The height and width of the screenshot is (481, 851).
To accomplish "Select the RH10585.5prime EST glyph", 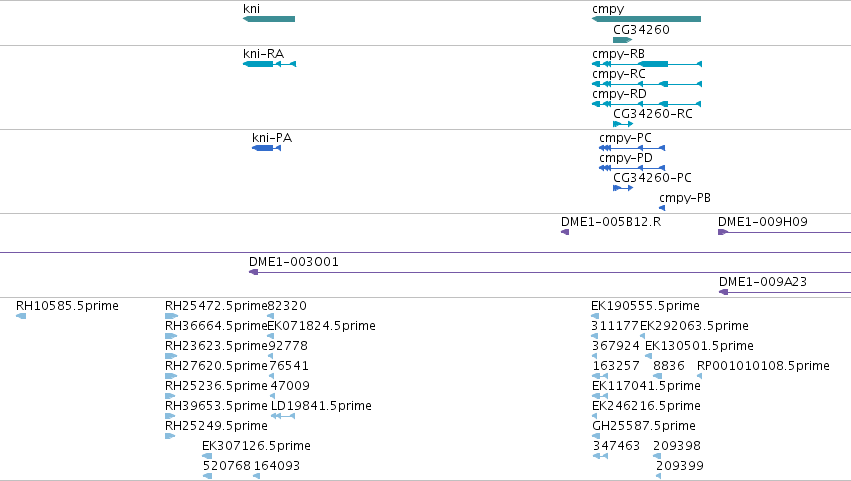I will (x=21, y=316).
